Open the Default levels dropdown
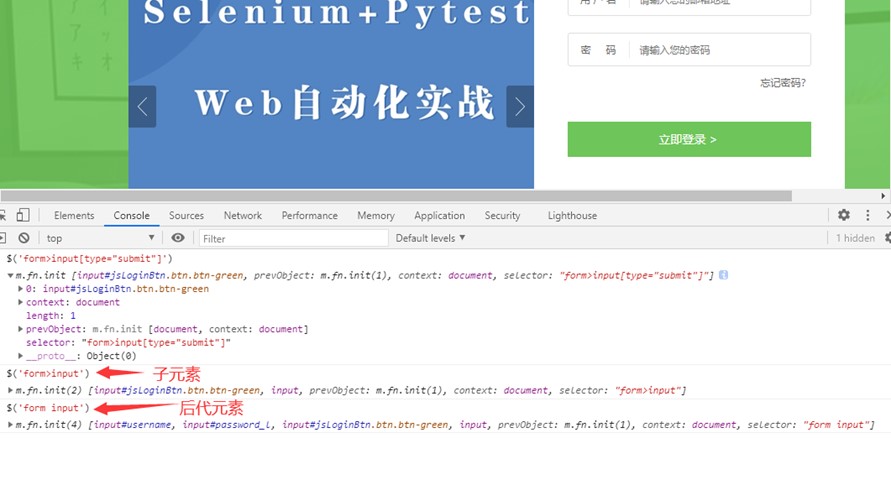 coord(430,238)
